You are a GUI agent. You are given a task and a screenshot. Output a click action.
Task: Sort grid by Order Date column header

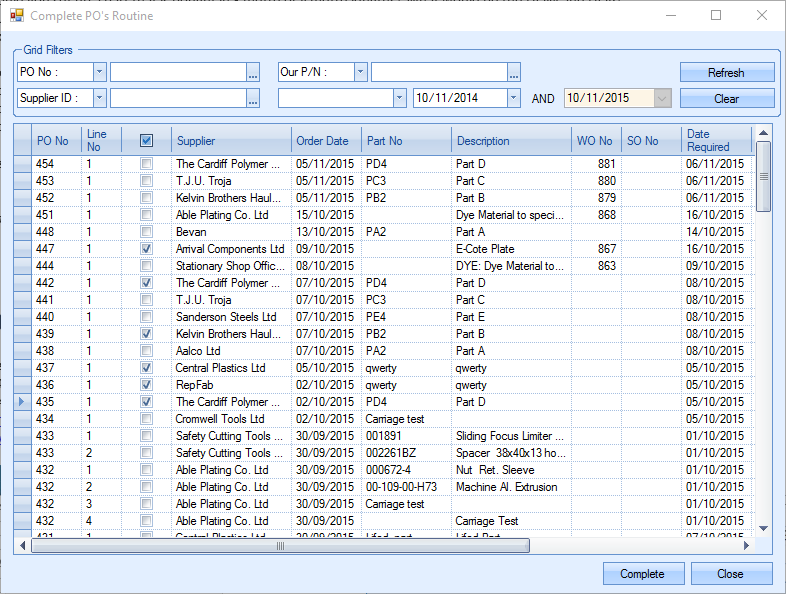tap(325, 141)
